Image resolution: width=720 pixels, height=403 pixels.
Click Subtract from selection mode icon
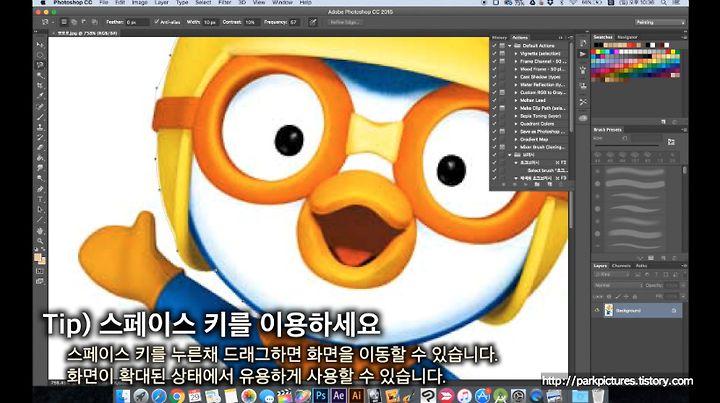point(84,22)
